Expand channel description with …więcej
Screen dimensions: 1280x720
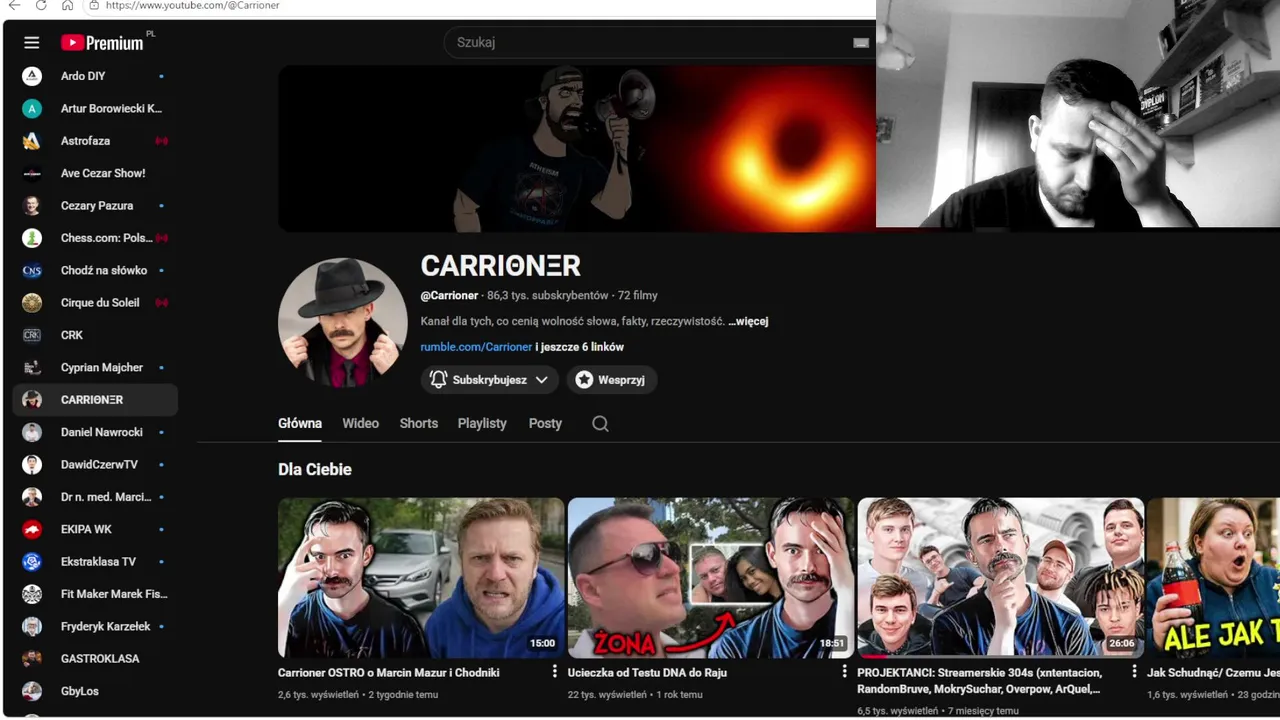coord(748,321)
